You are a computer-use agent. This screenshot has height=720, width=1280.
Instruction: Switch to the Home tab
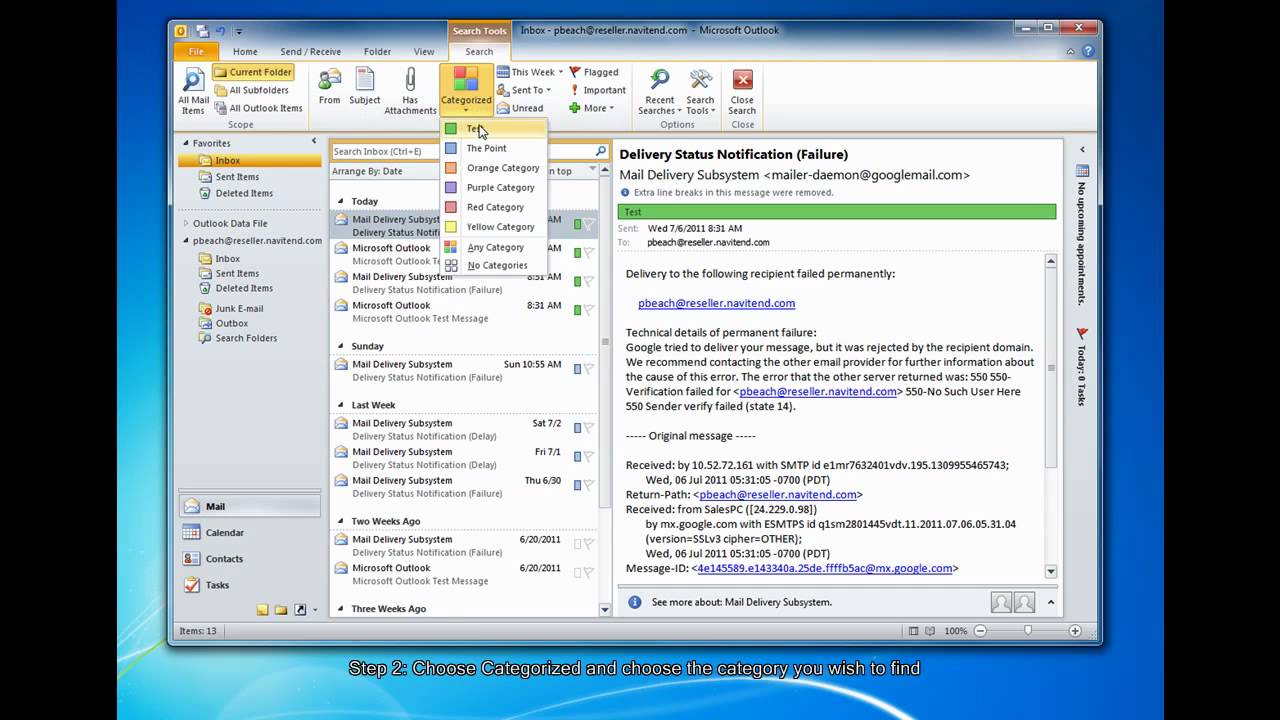(245, 52)
